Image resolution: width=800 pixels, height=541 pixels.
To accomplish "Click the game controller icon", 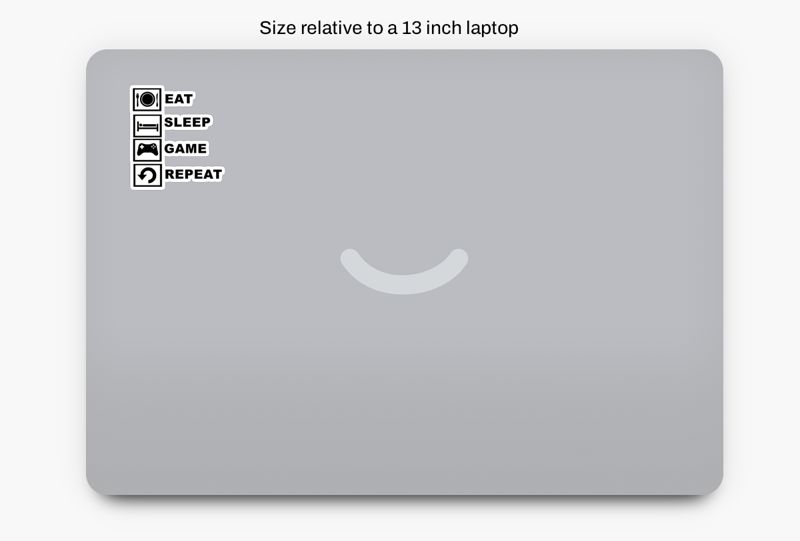I will point(147,150).
